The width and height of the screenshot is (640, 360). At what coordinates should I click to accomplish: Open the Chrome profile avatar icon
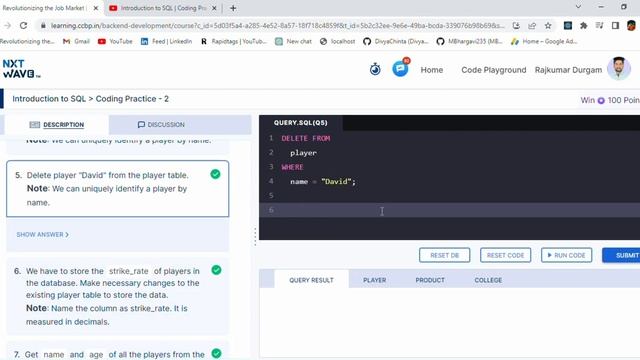click(631, 26)
